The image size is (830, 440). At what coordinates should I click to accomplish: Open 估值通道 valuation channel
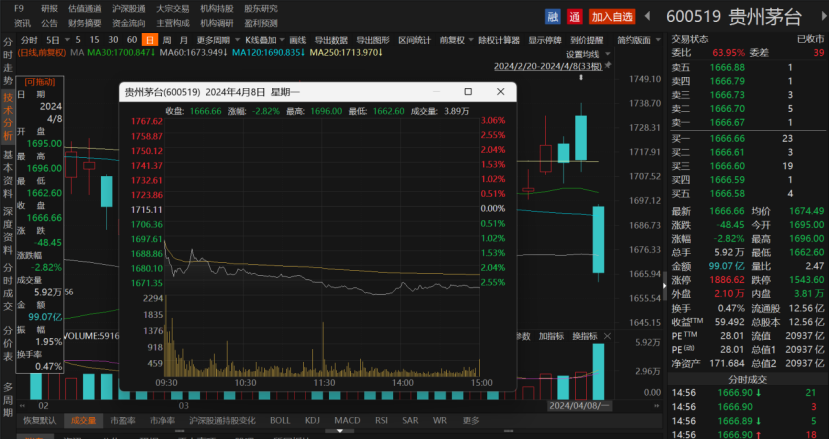pyautogui.click(x=84, y=8)
